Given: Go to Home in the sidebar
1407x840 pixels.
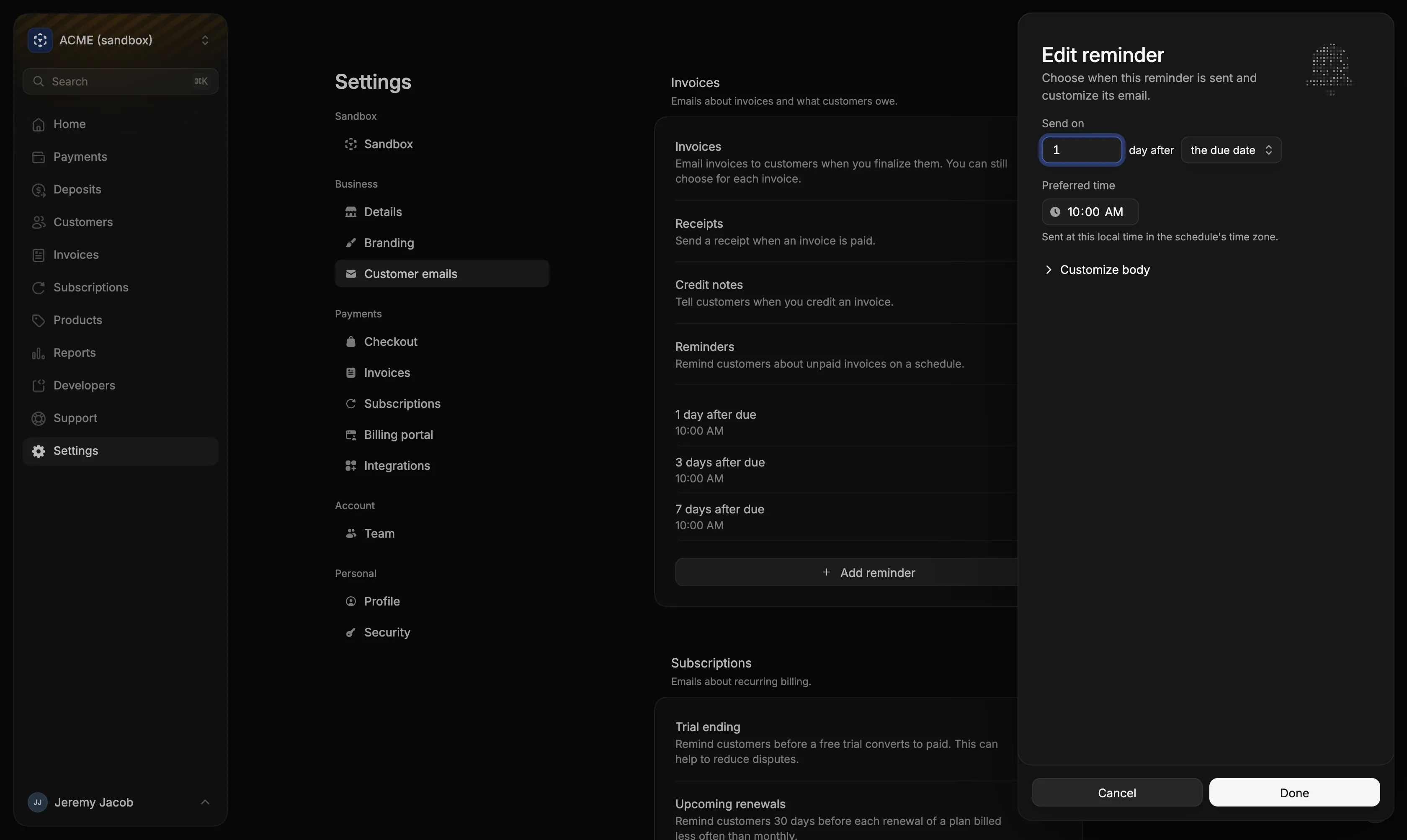Looking at the screenshot, I should pos(120,124).
